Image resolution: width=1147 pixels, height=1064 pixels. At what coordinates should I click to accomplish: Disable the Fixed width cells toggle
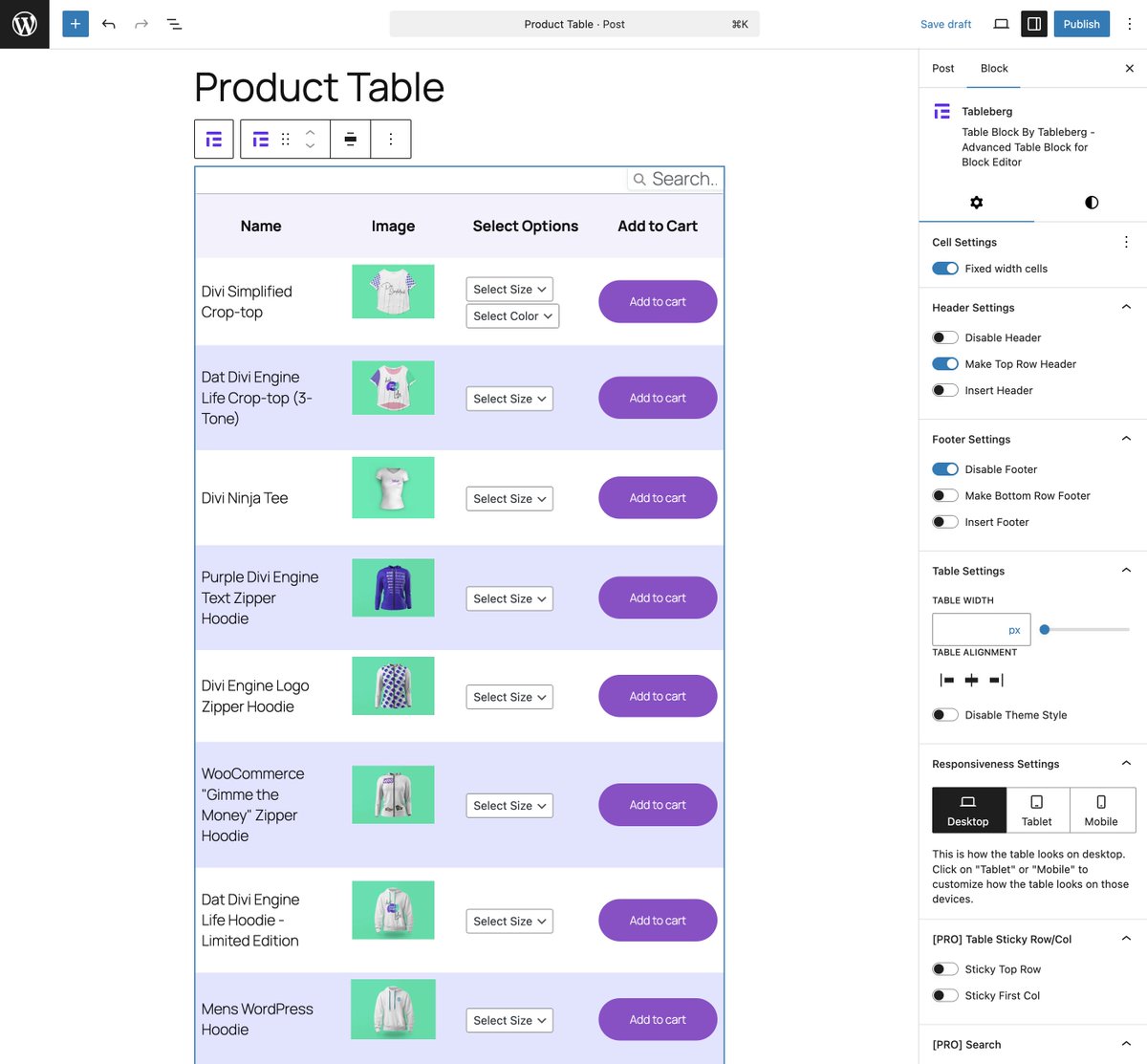click(x=944, y=269)
